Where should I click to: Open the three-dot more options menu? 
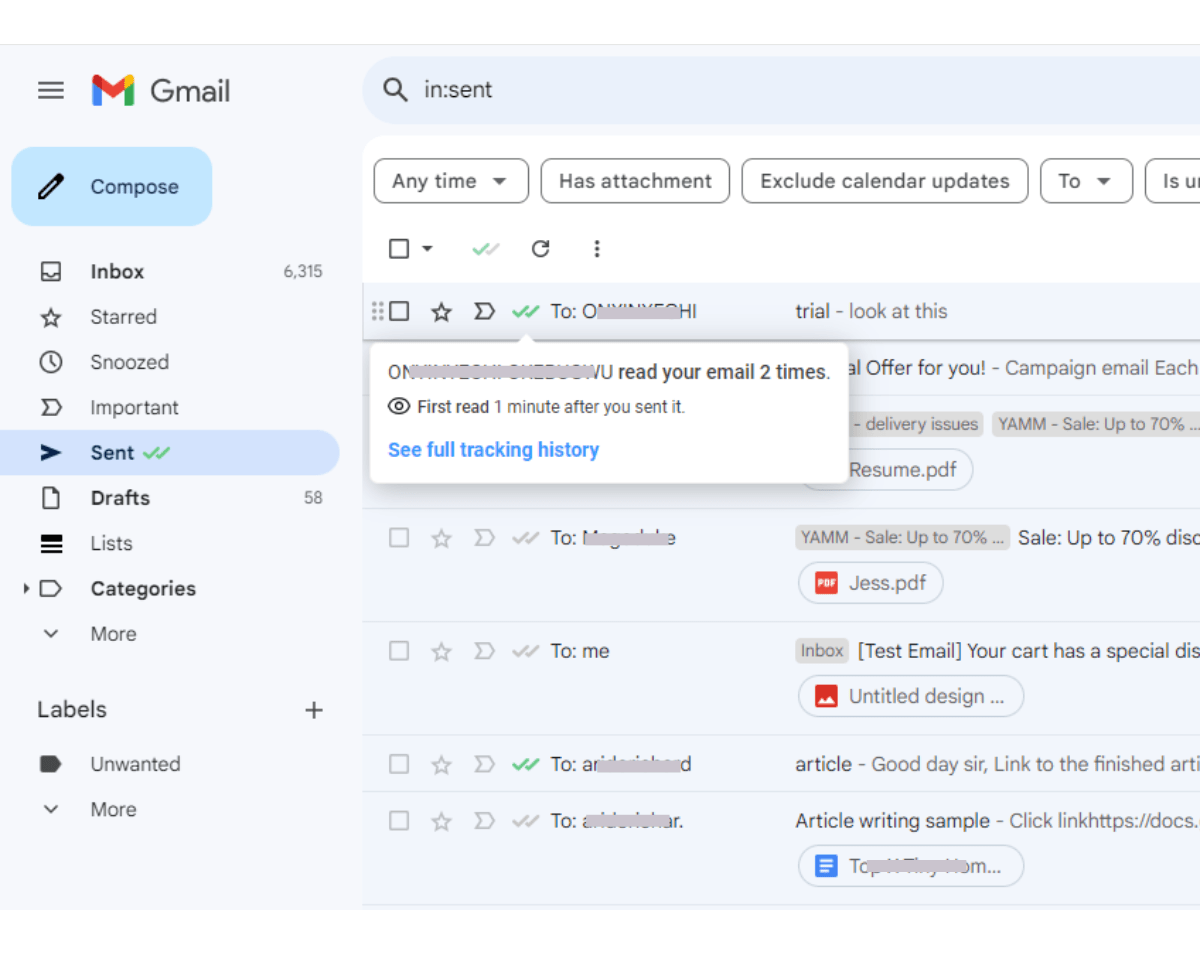597,248
